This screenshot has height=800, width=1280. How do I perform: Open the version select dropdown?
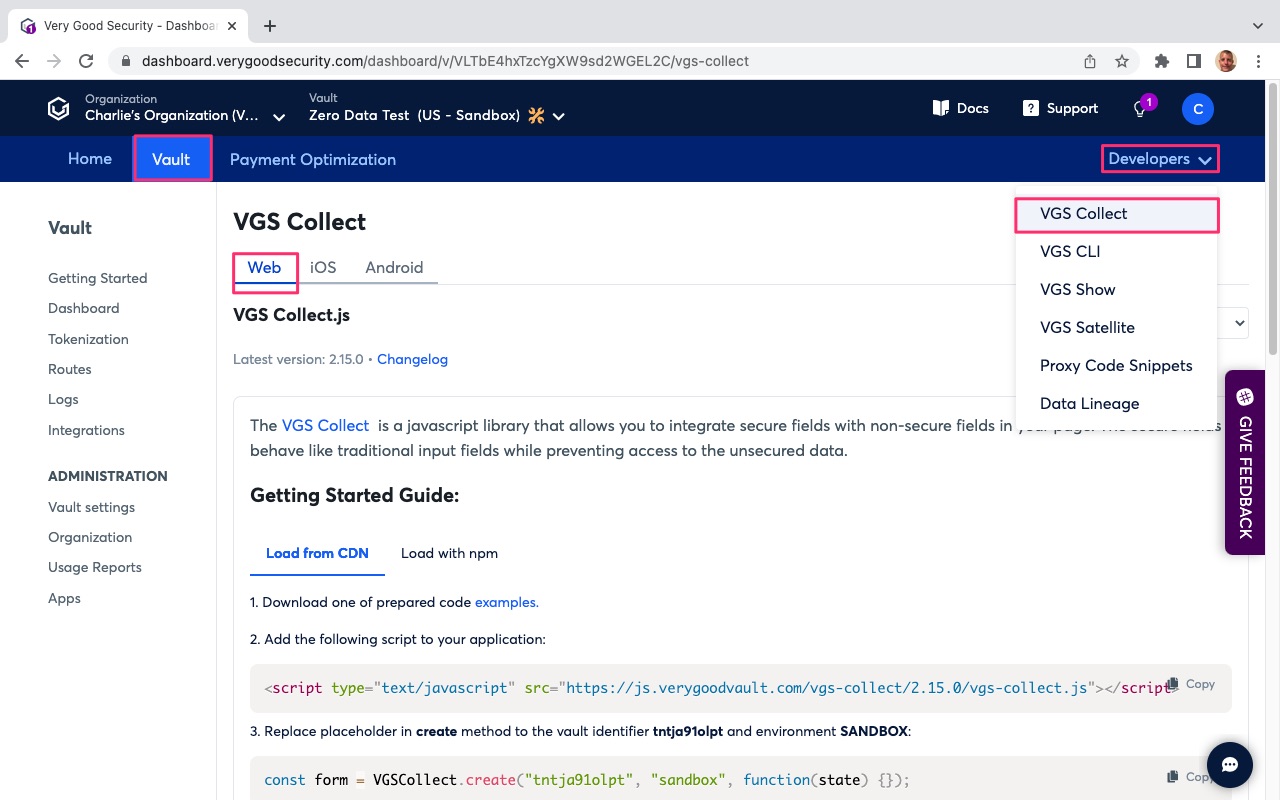1238,322
